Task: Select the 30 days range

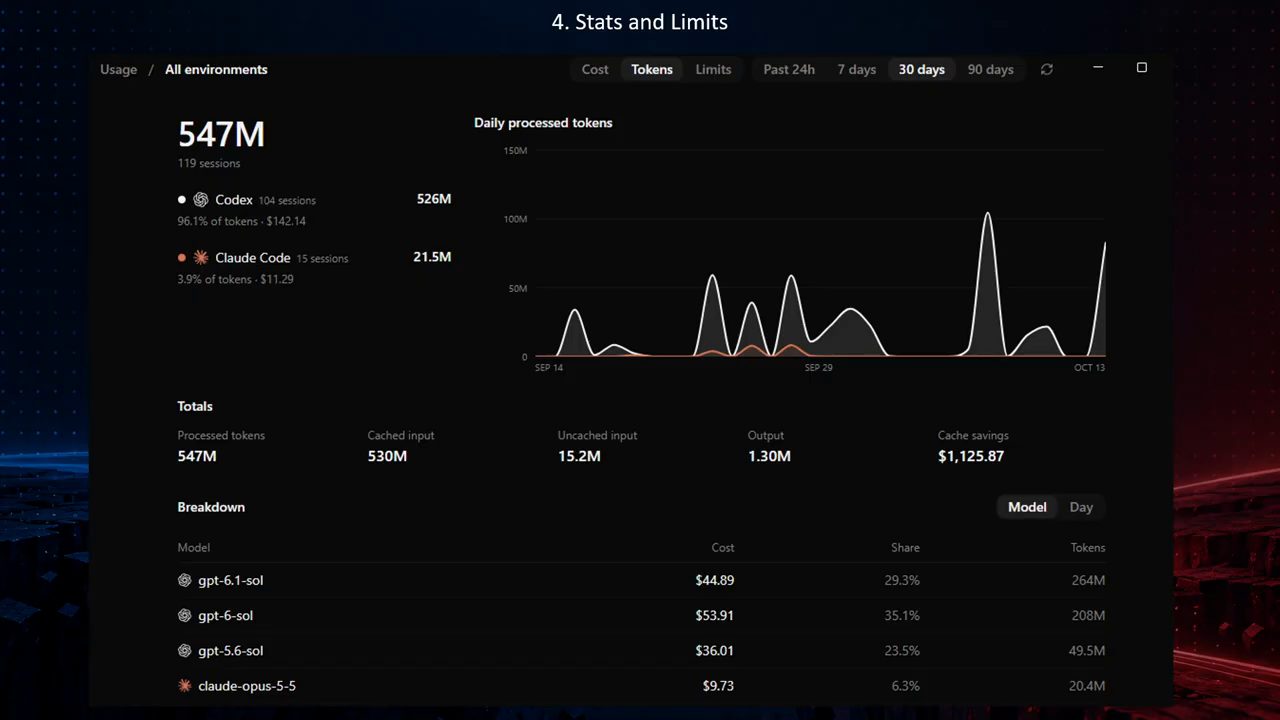Action: pyautogui.click(x=921, y=69)
